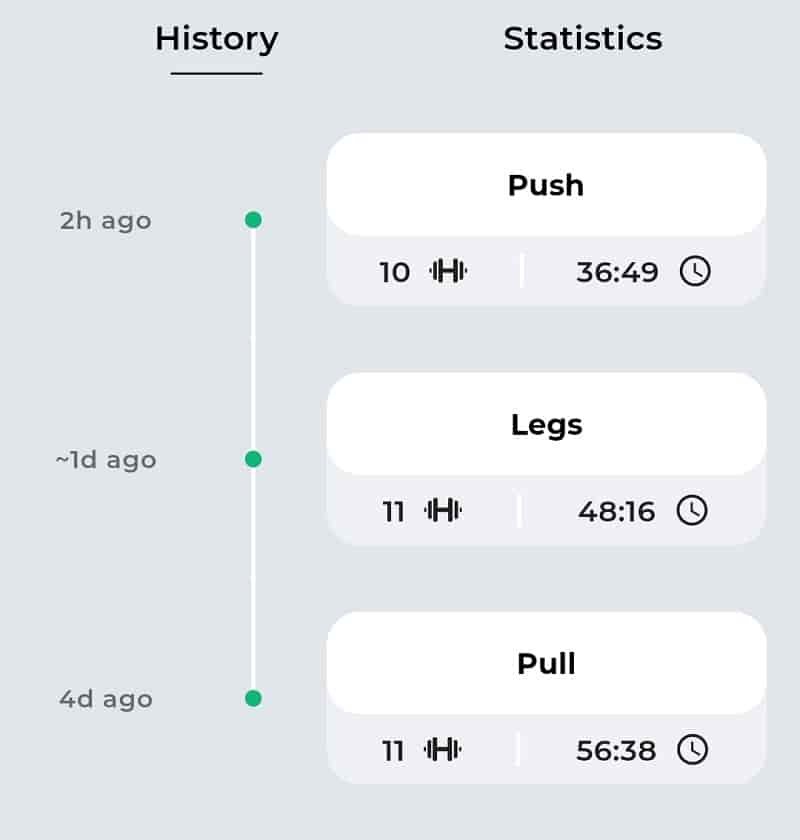Viewport: 800px width, 840px height.
Task: Click the dumbbell icon in Legs card
Action: 443,510
